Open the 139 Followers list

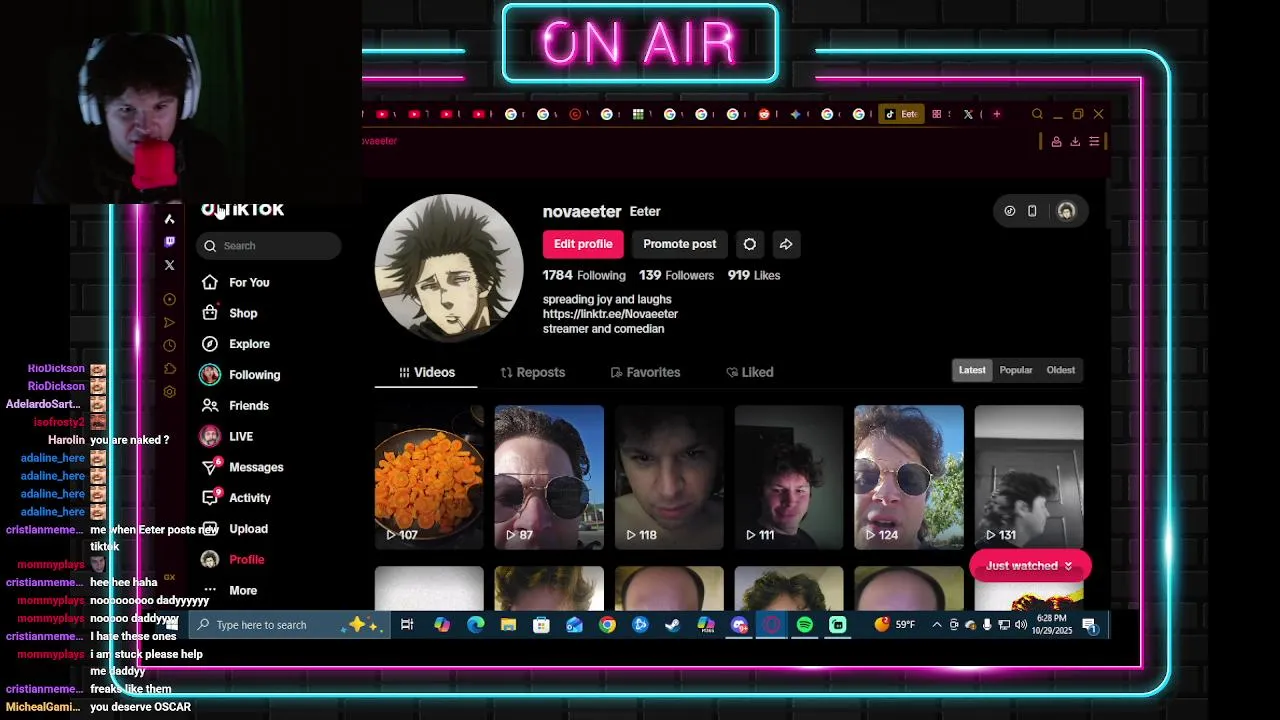pos(676,275)
